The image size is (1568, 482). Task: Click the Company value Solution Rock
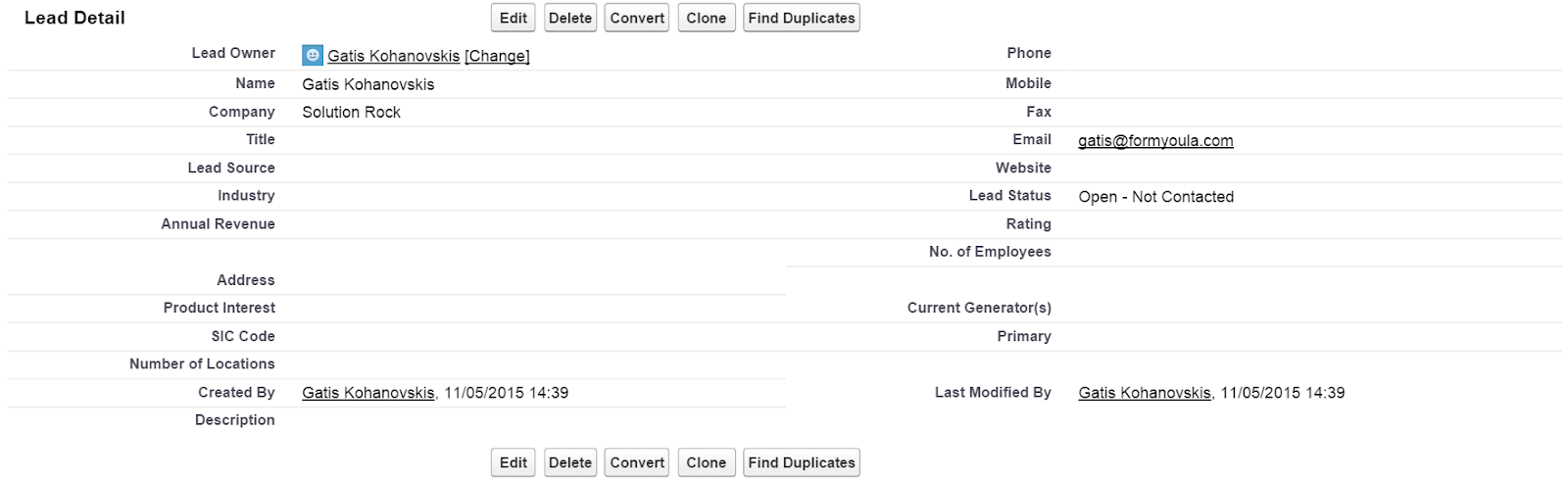pyautogui.click(x=351, y=113)
